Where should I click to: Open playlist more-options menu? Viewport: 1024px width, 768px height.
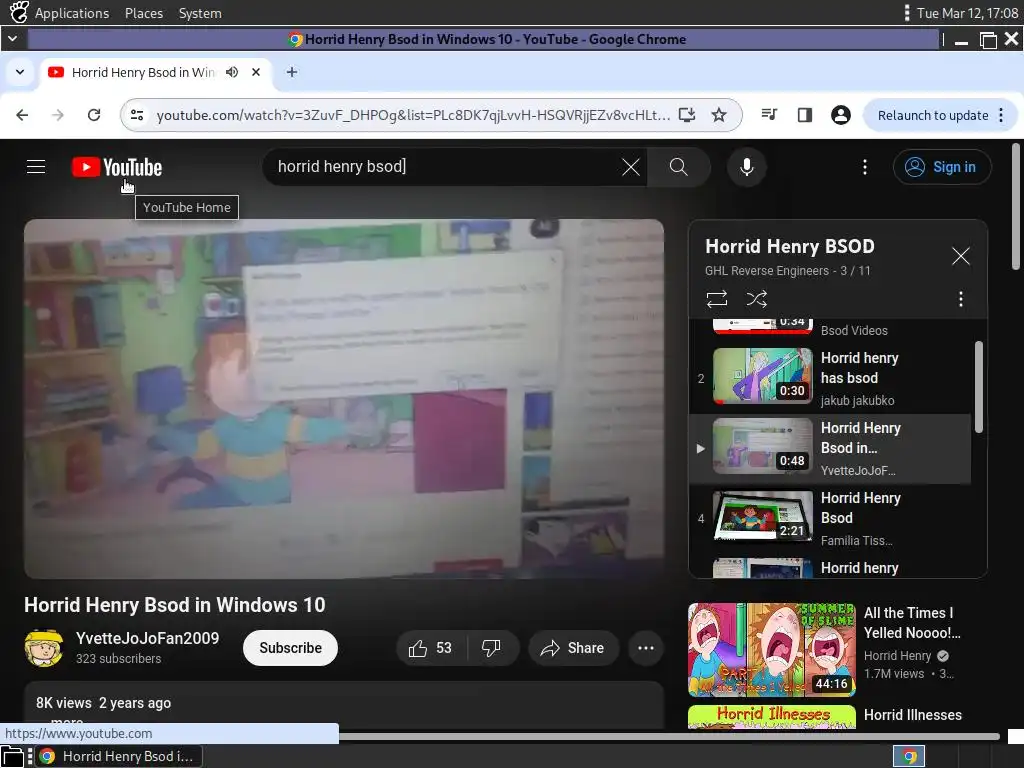[960, 299]
